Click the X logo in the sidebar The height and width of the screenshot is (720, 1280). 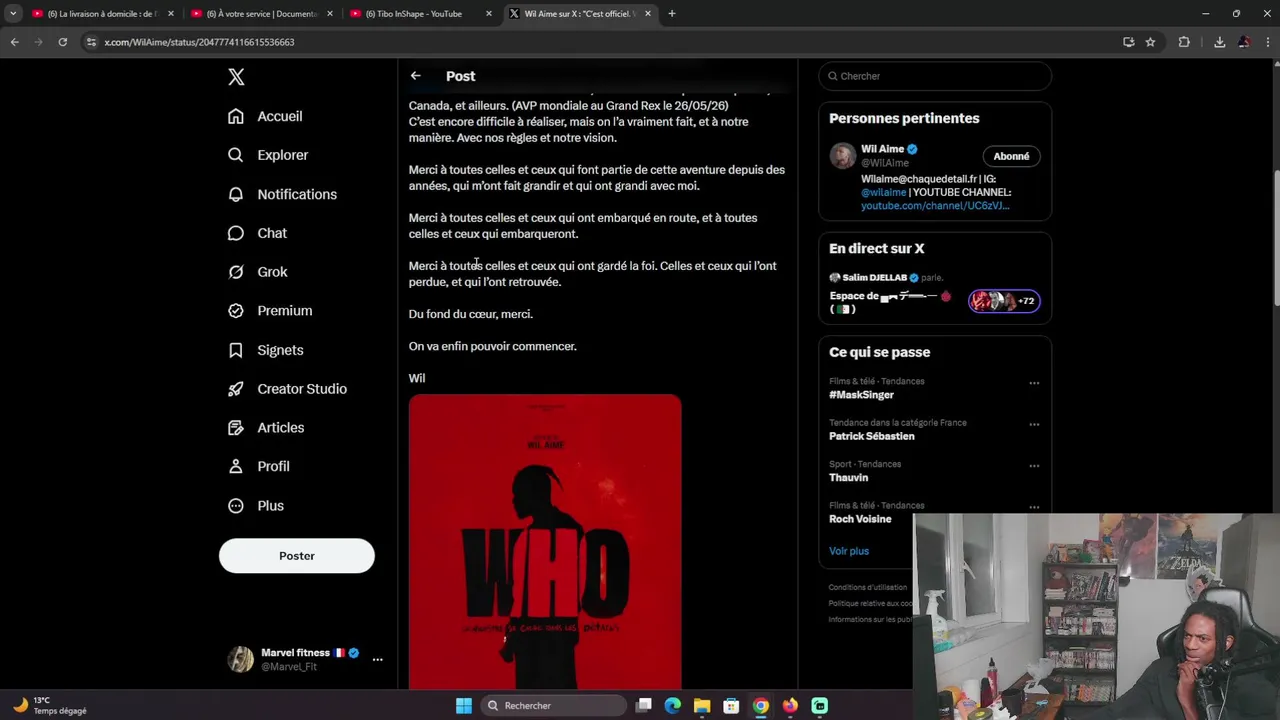(236, 77)
